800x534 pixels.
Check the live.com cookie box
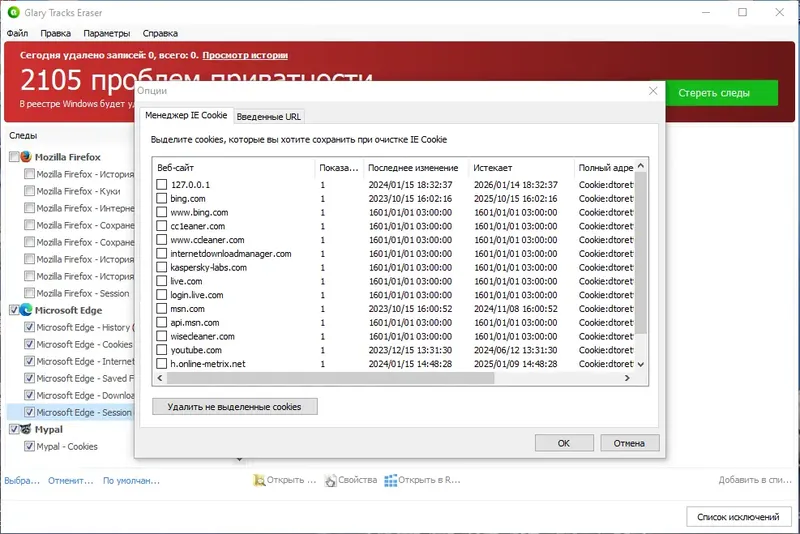coord(162,281)
